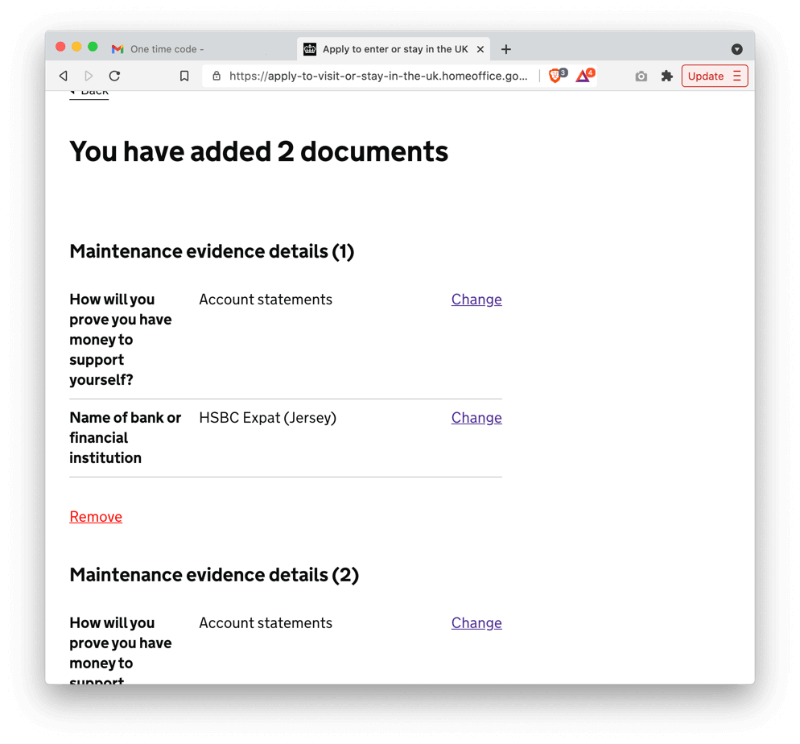Click the green fullscreen window button

coord(93,47)
